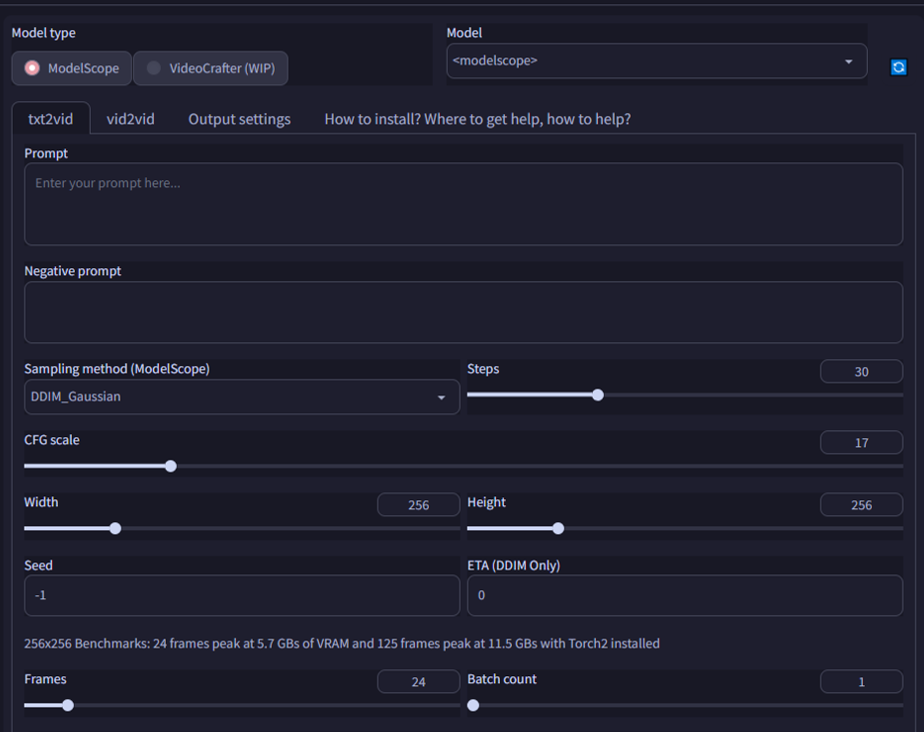
Task: Click the ETA (DDIM Only) input field
Action: tap(684, 595)
